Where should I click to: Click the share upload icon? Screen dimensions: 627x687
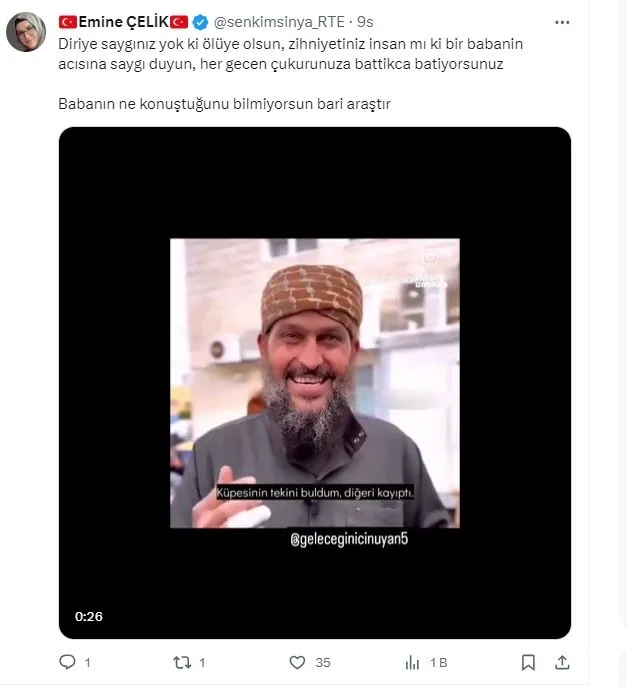(x=562, y=662)
